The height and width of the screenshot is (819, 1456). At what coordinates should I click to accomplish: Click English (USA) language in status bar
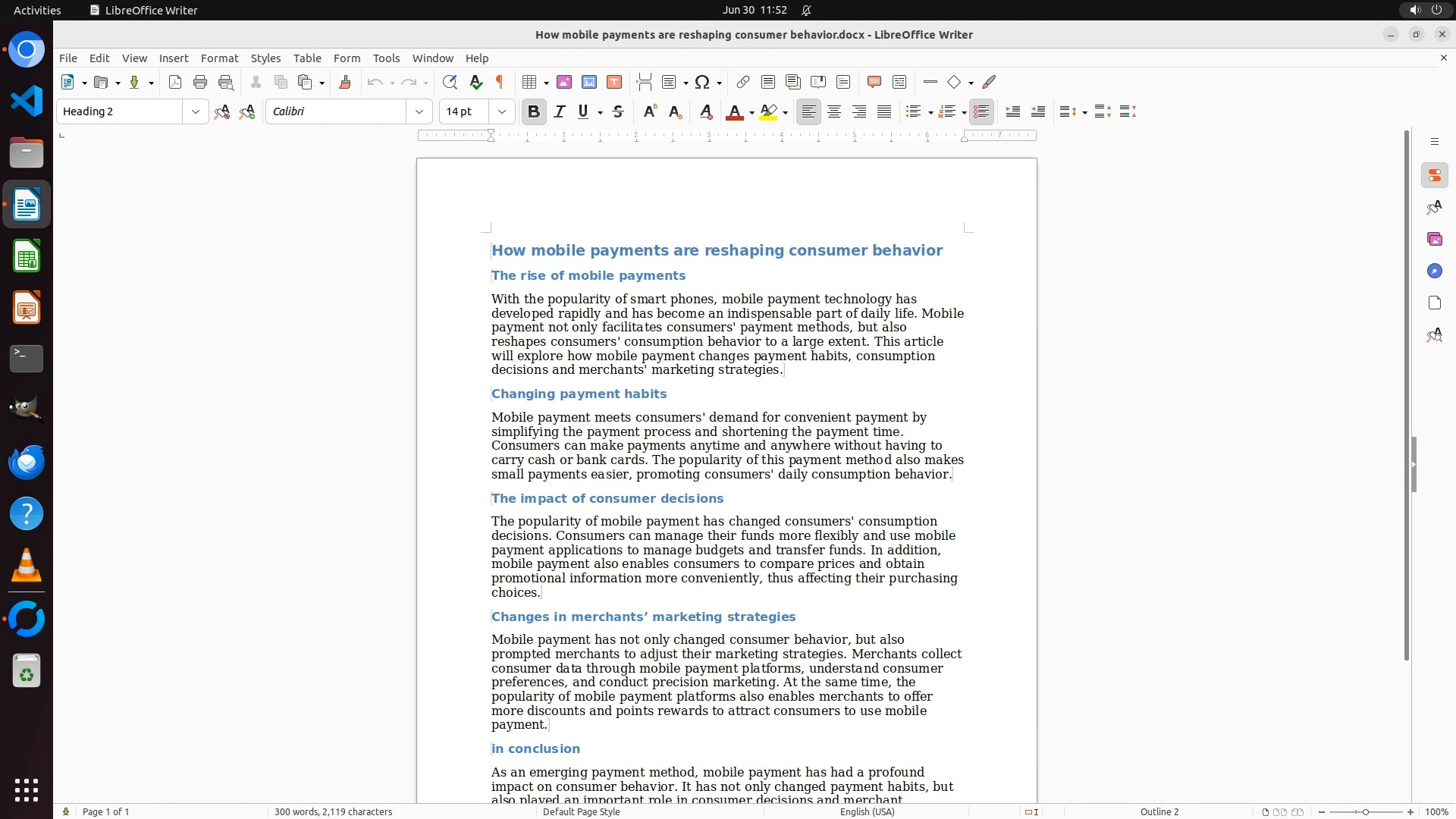[x=867, y=811]
